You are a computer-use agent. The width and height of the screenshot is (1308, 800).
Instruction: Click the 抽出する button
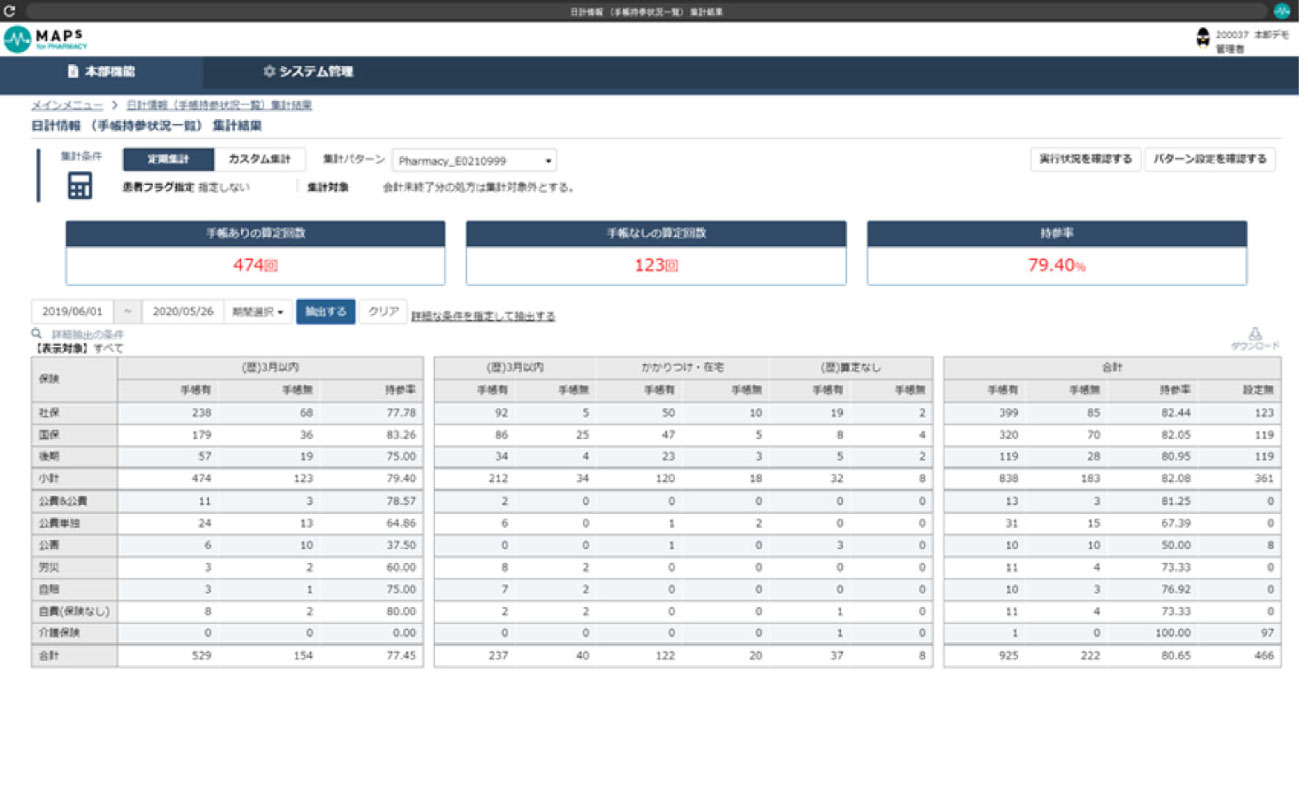click(325, 312)
